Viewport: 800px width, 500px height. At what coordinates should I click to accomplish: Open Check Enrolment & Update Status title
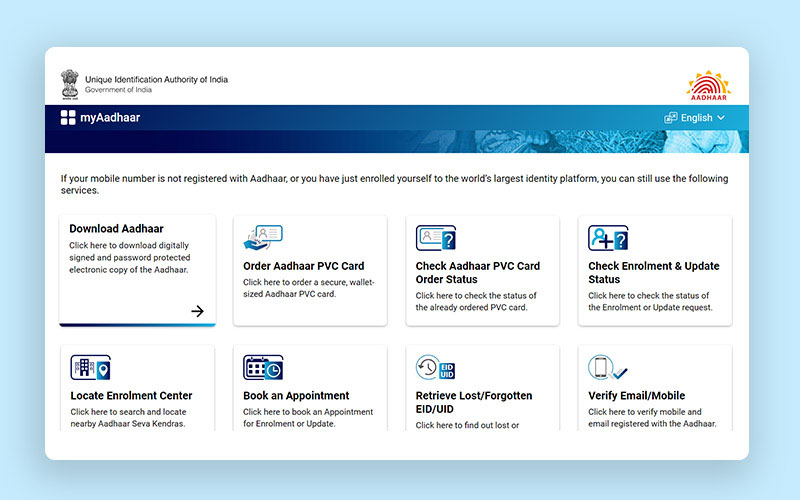tap(653, 273)
